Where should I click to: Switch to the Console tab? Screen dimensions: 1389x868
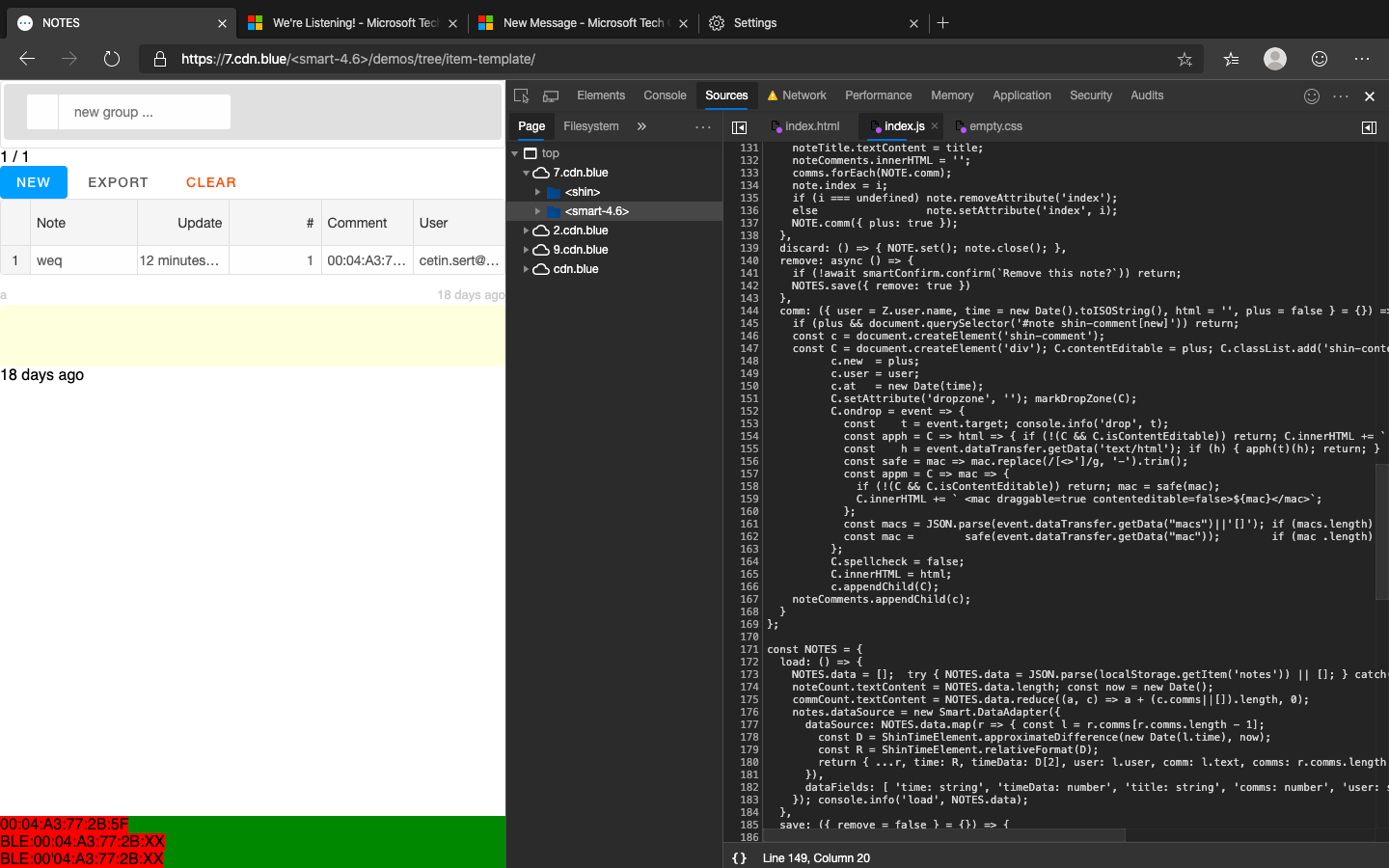click(665, 95)
